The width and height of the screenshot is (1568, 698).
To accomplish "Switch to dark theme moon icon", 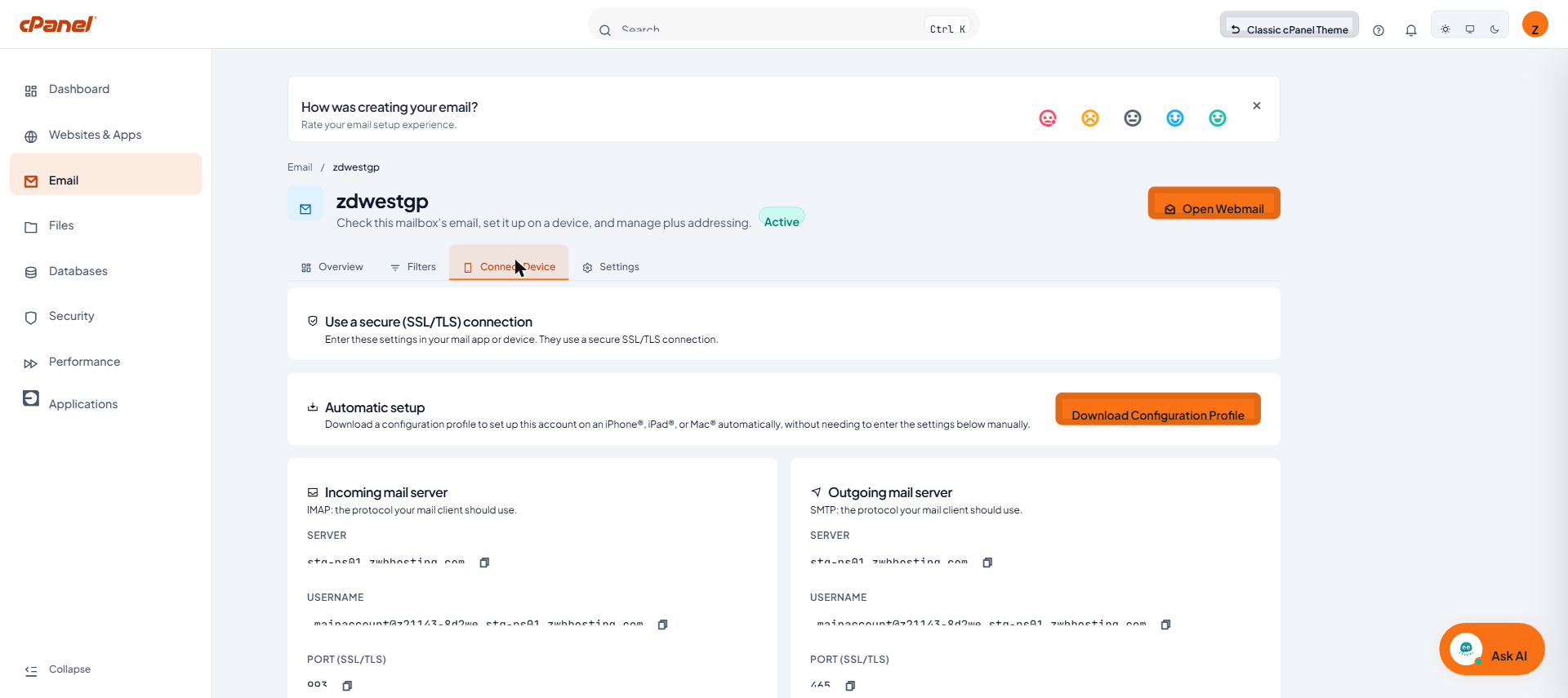I will click(x=1494, y=29).
